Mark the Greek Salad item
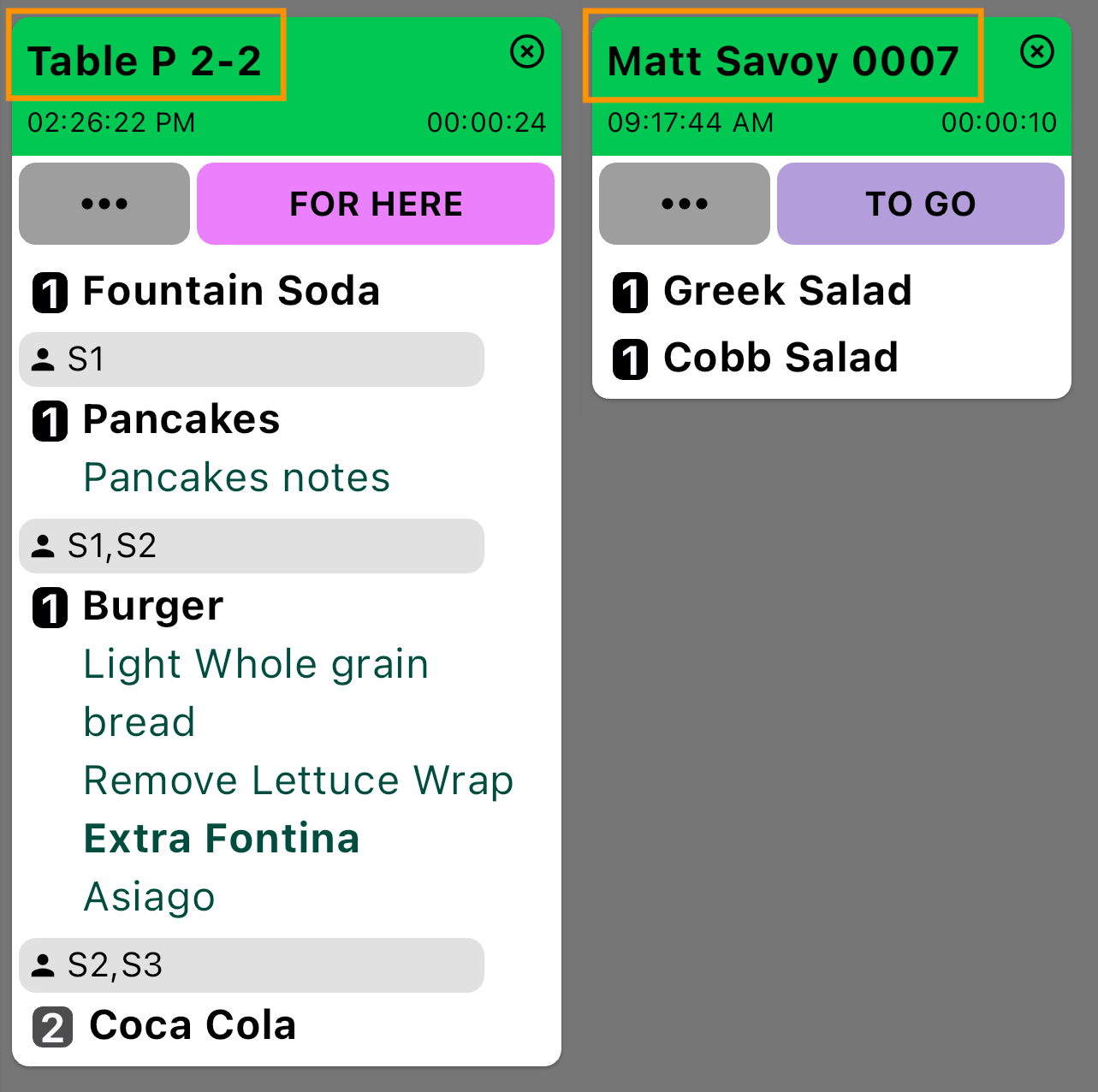 pos(787,291)
